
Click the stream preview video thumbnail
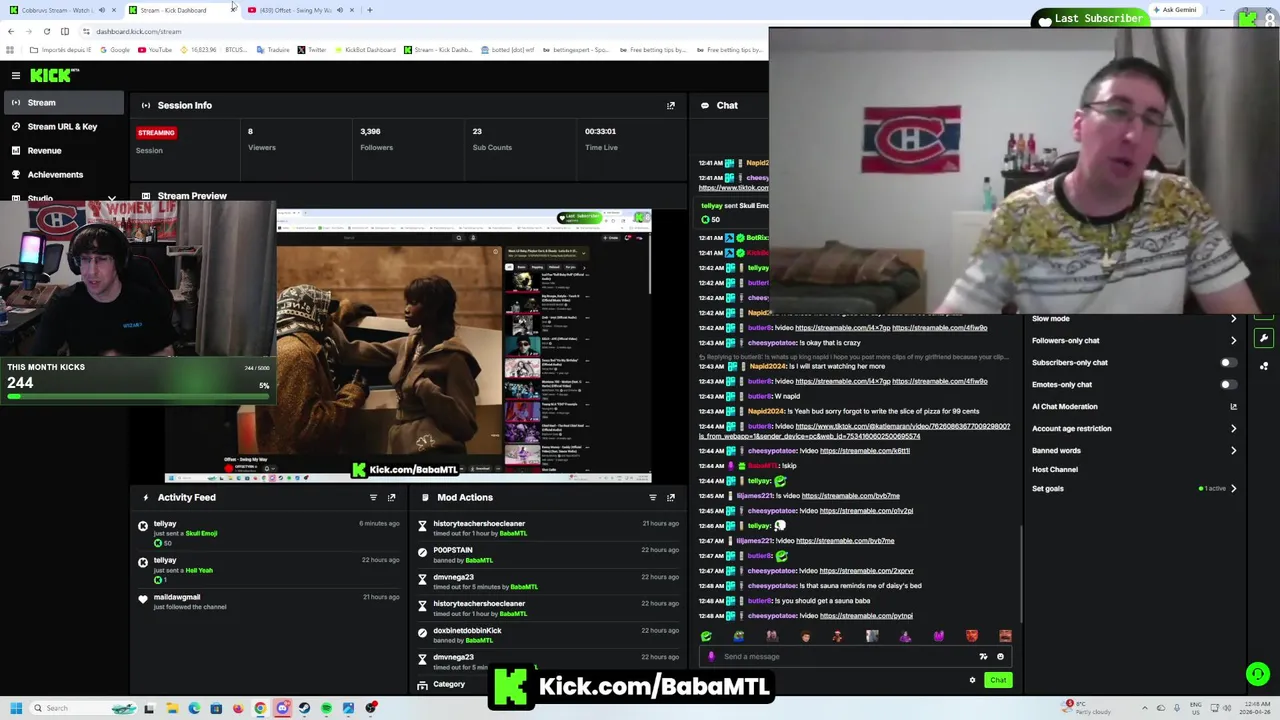point(408,346)
